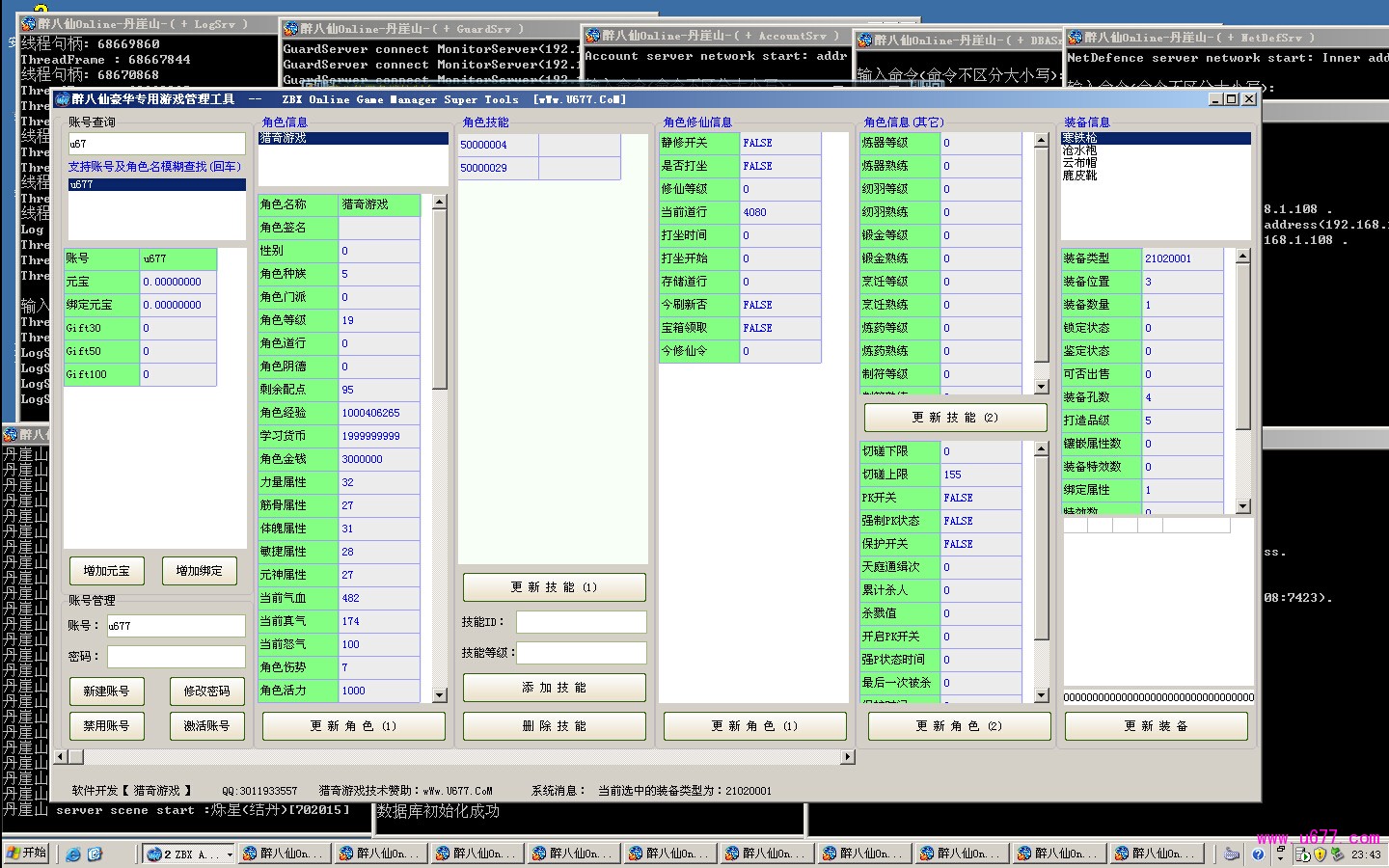Select 浴水袍 in the equipment list
The width and height of the screenshot is (1389, 868).
(x=1079, y=150)
